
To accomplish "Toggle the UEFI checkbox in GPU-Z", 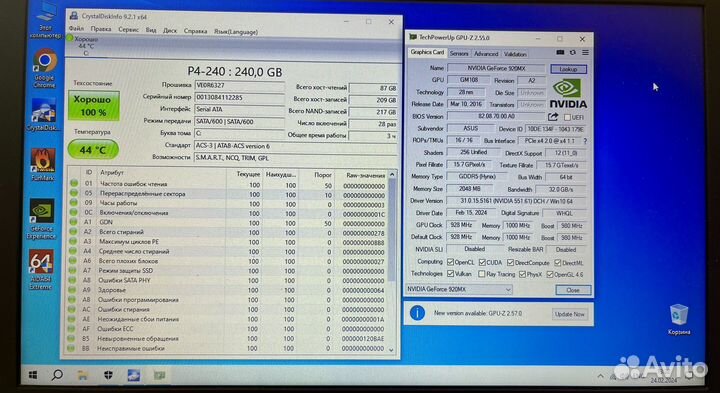I will 568,118.
